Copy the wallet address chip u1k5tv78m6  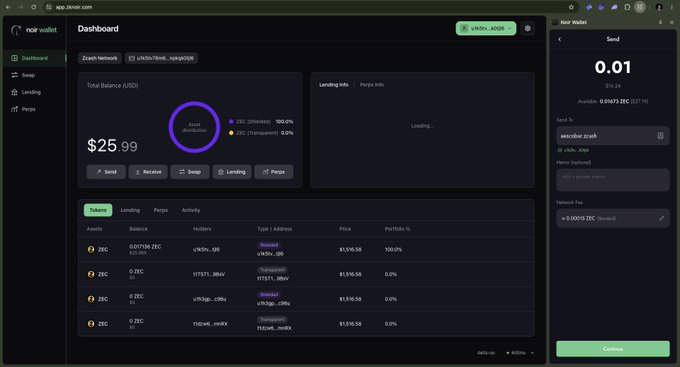[x=161, y=58]
